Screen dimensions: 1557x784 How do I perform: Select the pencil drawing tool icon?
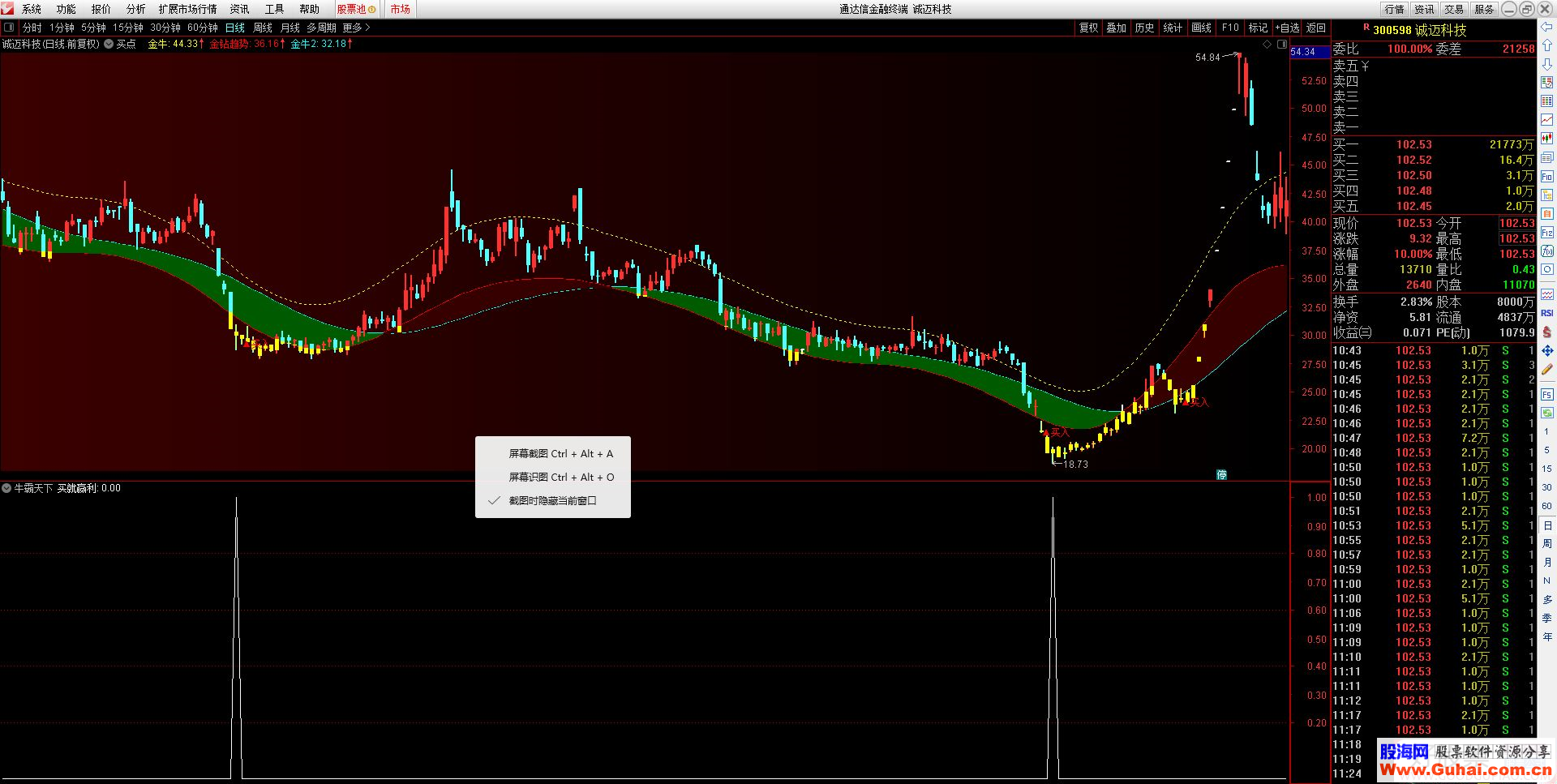point(1547,370)
